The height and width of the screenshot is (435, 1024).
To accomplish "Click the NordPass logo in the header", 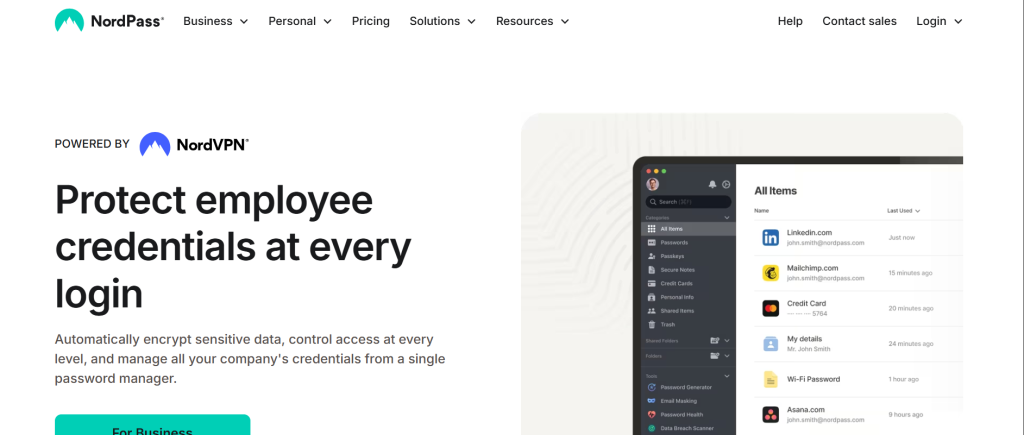I will coord(109,21).
